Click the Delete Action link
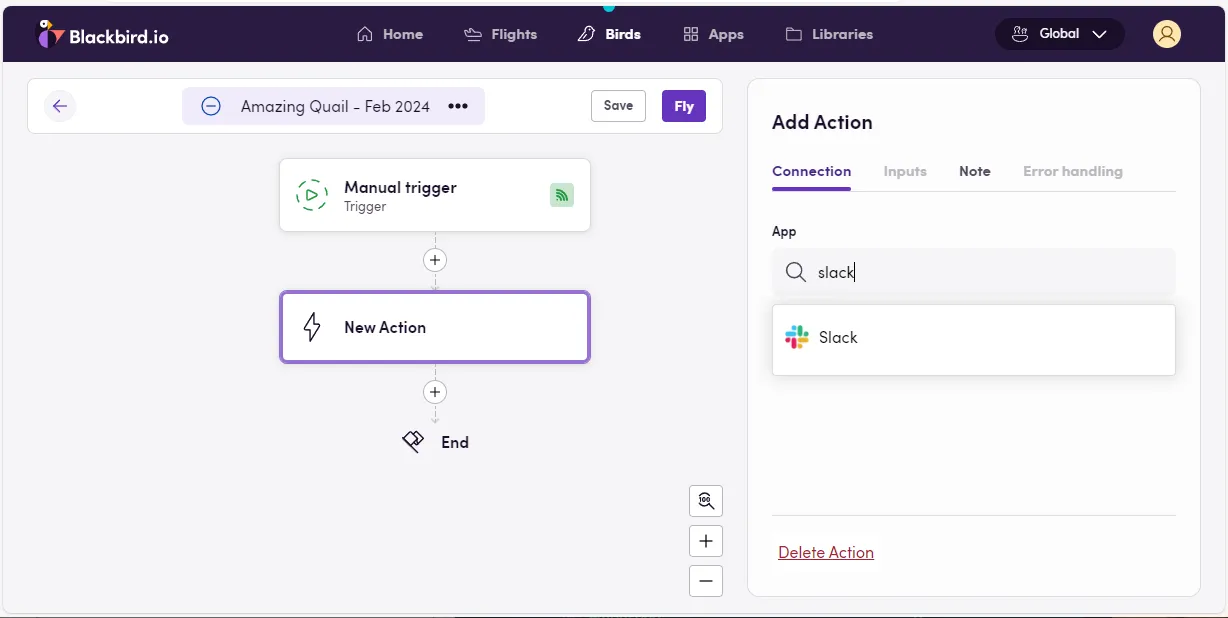Screen dimensions: 1228x618 [x=826, y=552]
